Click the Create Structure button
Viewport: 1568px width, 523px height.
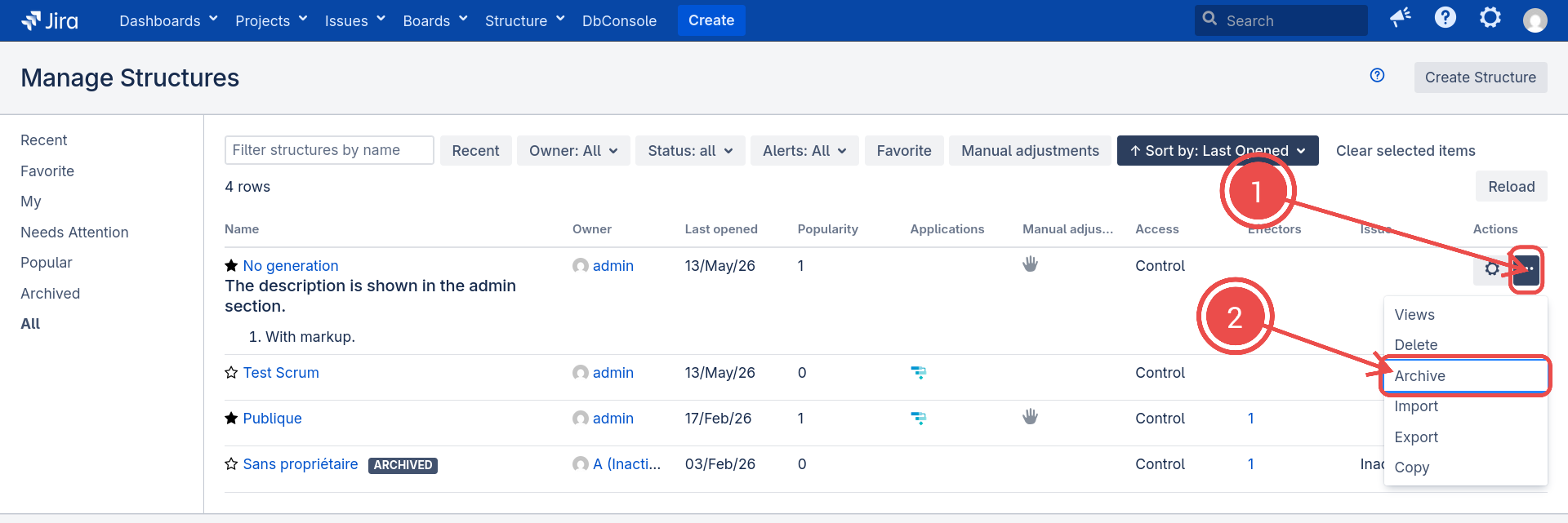click(1480, 78)
